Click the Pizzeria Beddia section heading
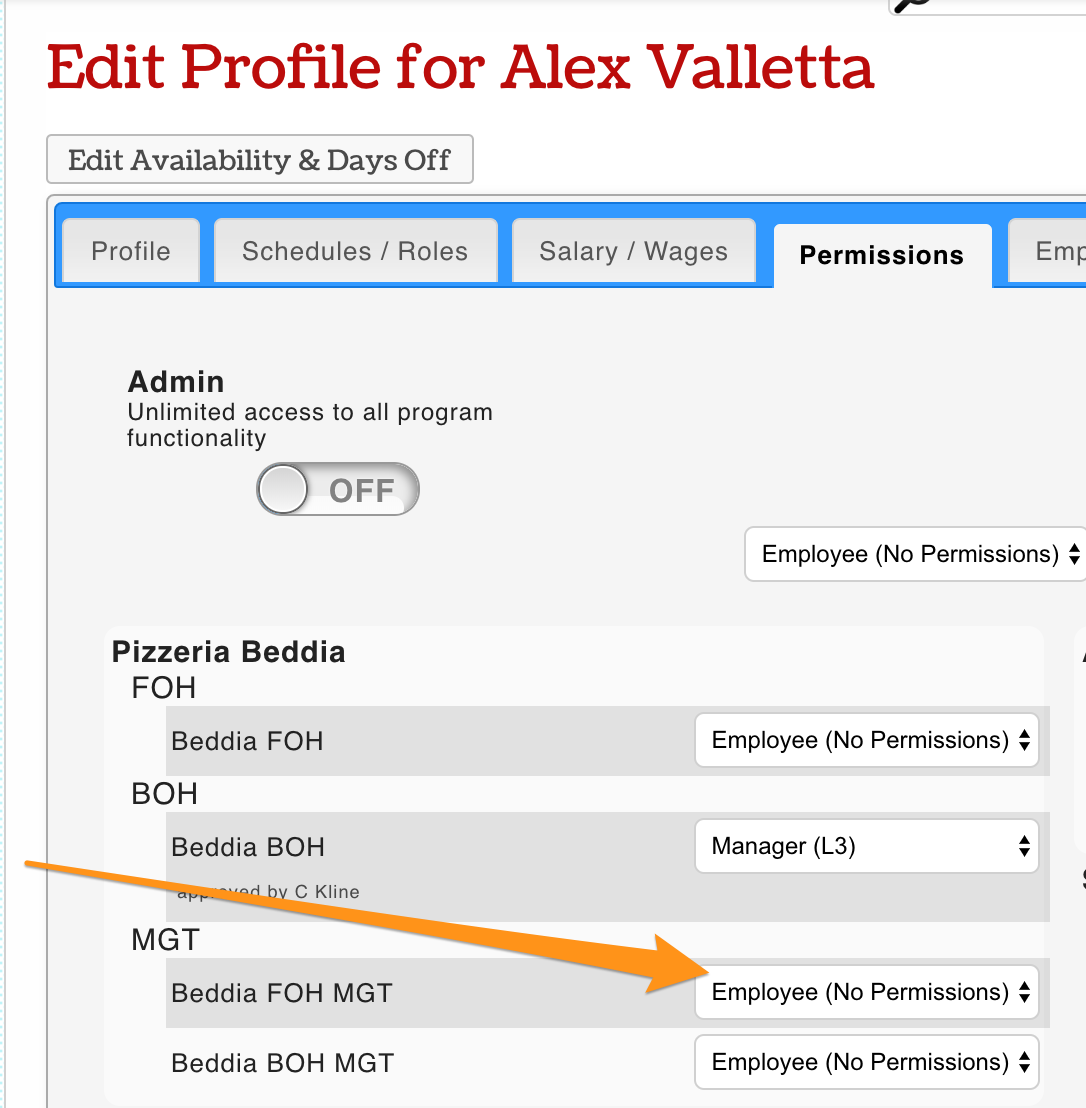 (229, 652)
